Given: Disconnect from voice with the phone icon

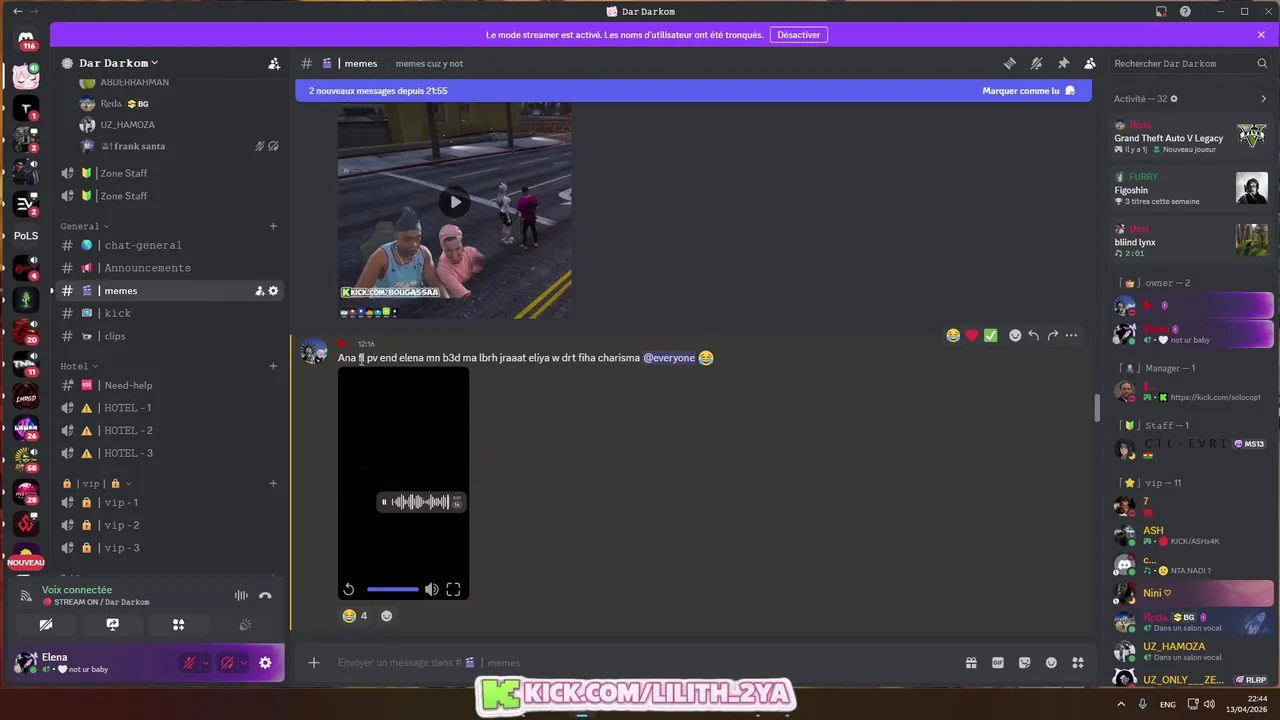Looking at the screenshot, I should click(x=265, y=595).
